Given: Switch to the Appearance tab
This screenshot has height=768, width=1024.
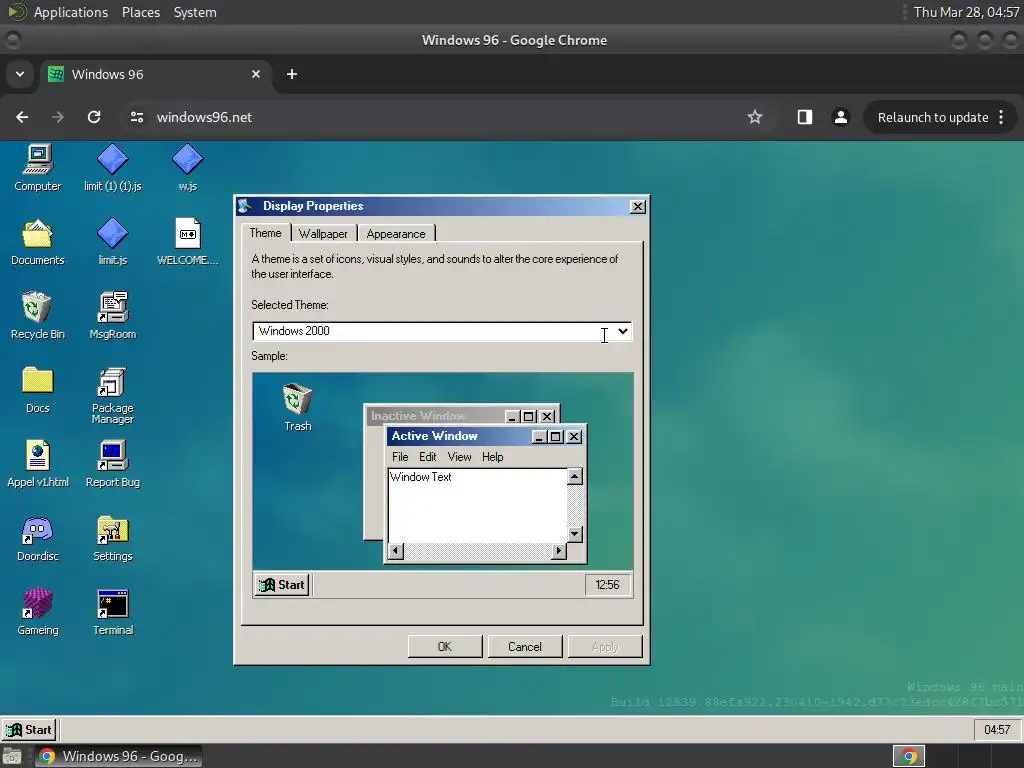Looking at the screenshot, I should (x=396, y=234).
